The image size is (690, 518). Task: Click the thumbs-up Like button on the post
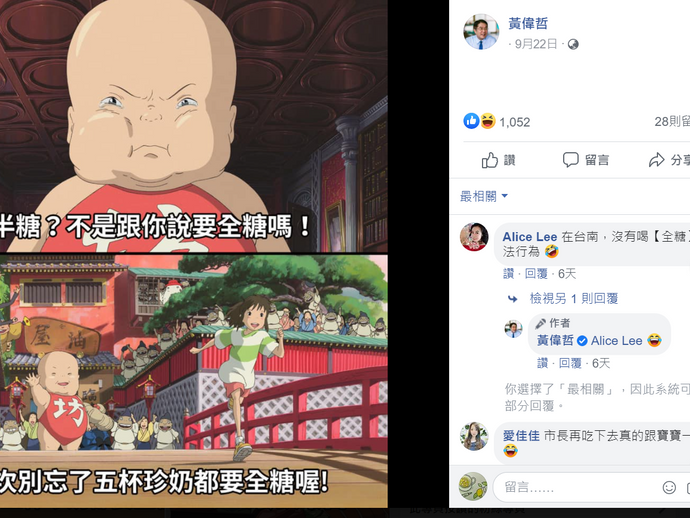498,160
